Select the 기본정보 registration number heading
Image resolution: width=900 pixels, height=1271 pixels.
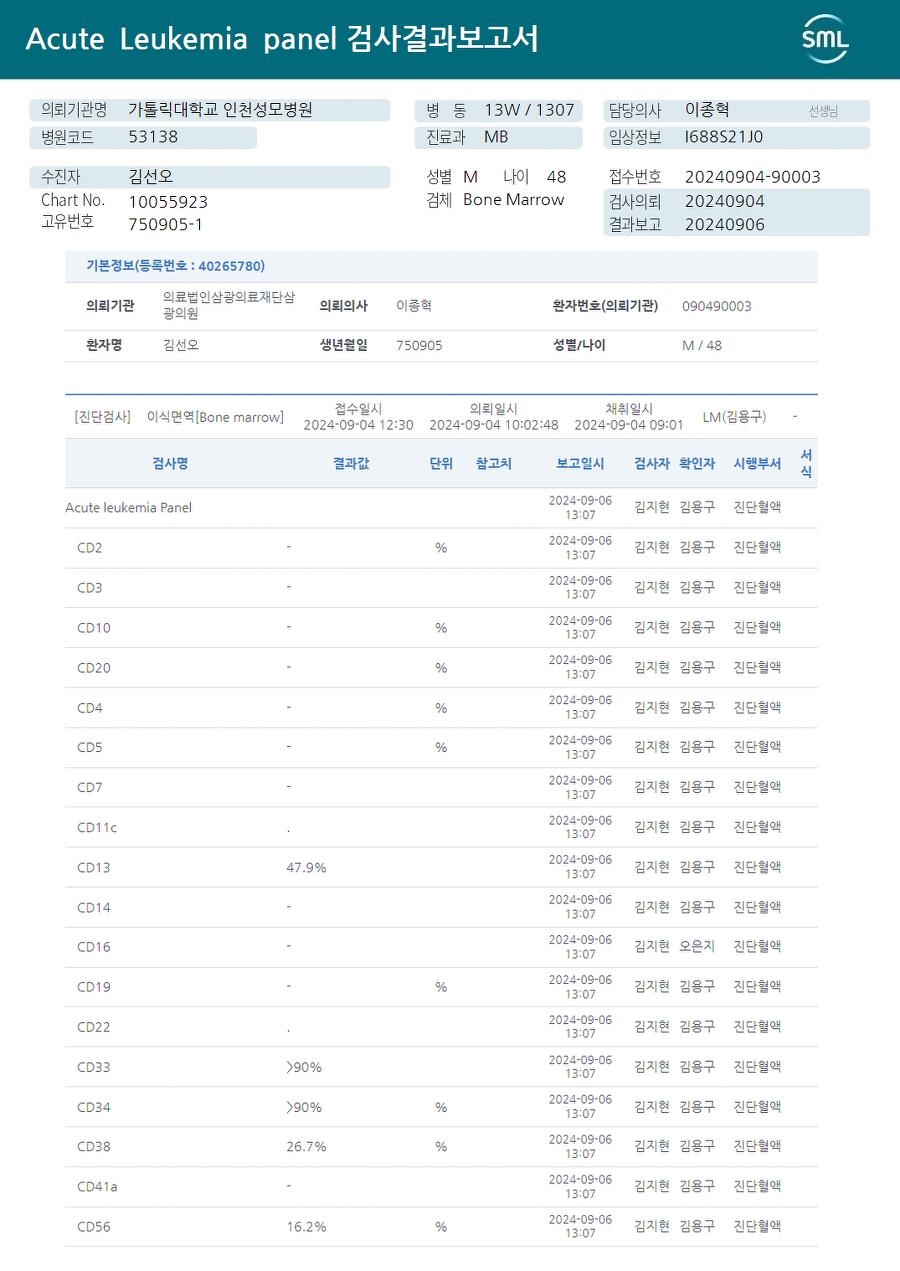click(175, 266)
